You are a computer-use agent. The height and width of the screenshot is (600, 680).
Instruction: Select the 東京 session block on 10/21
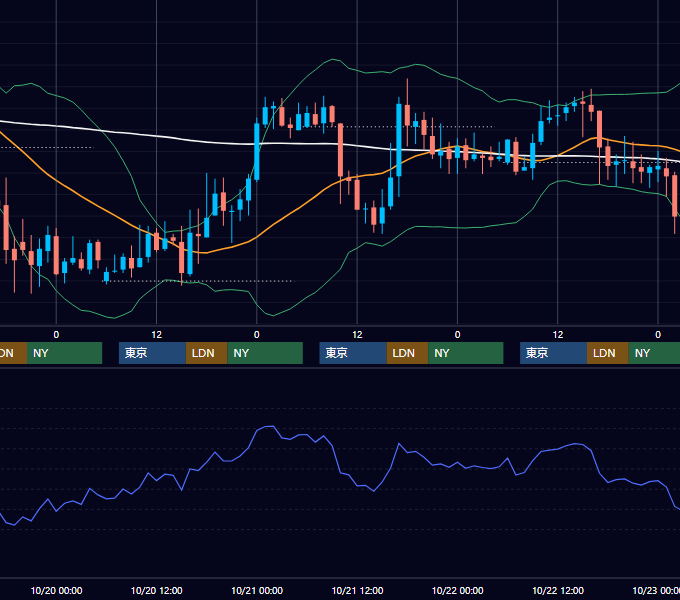[353, 353]
